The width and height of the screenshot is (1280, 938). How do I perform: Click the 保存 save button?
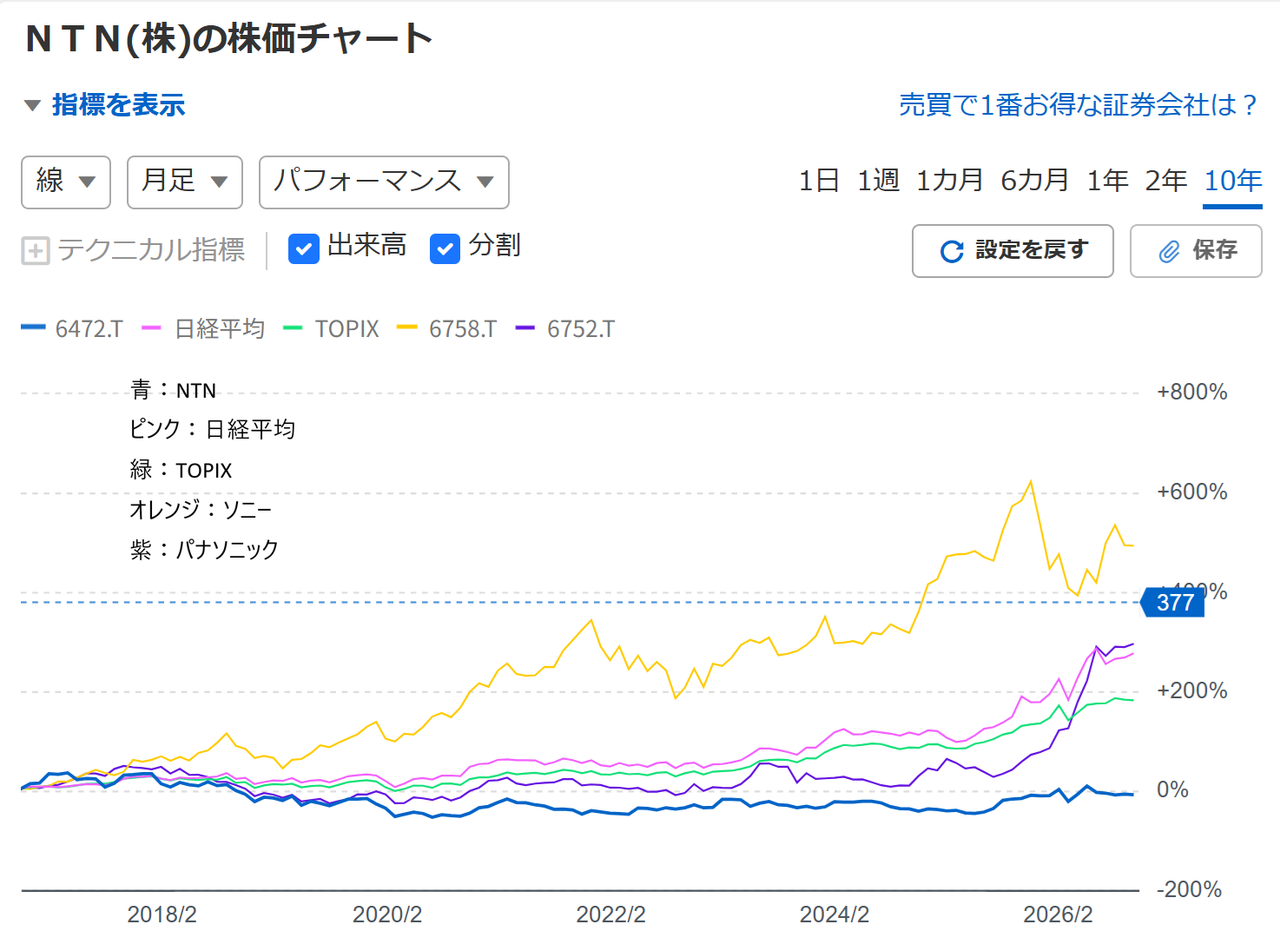click(x=1196, y=251)
